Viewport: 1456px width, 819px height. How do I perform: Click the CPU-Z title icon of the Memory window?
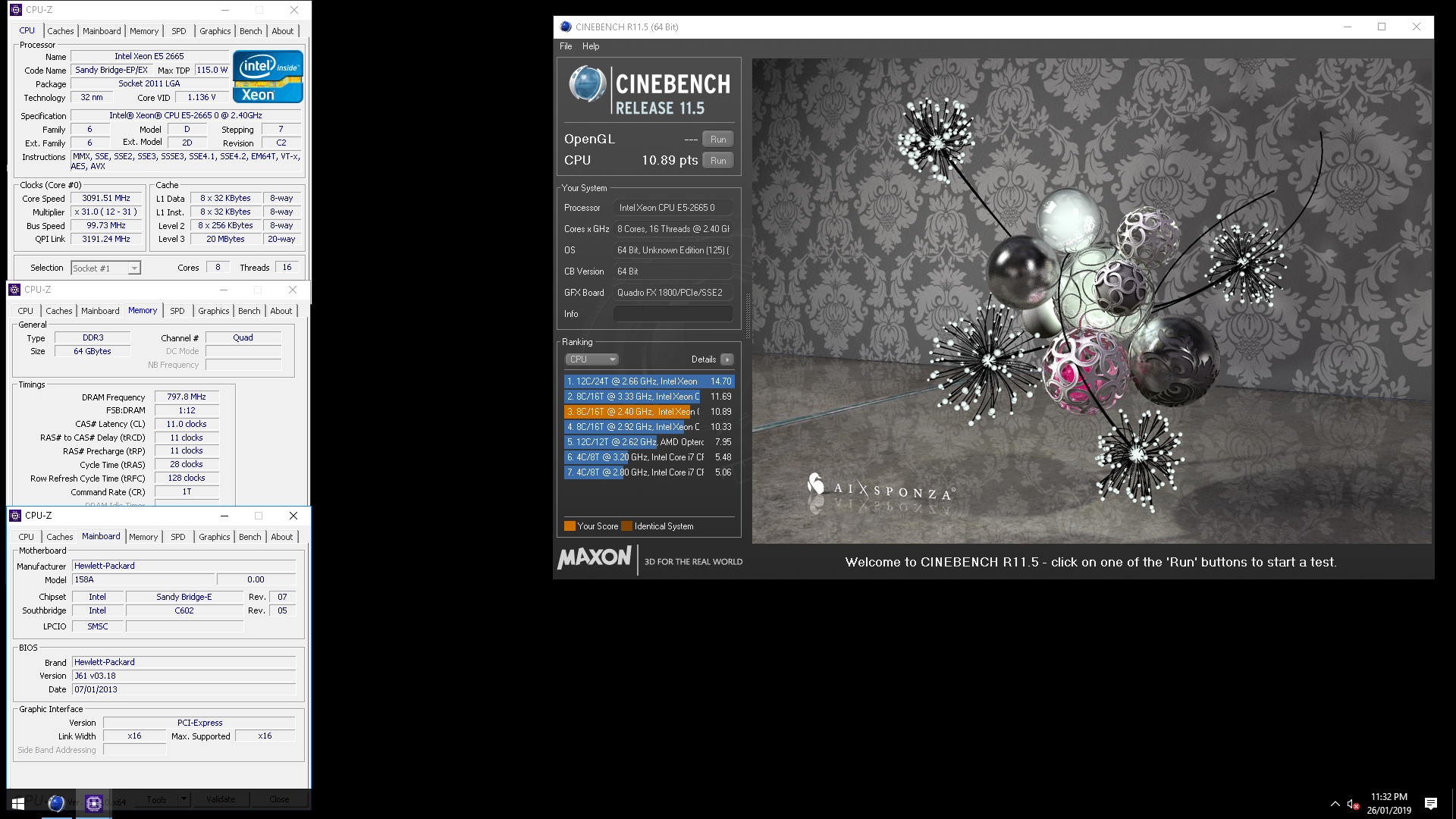14,290
